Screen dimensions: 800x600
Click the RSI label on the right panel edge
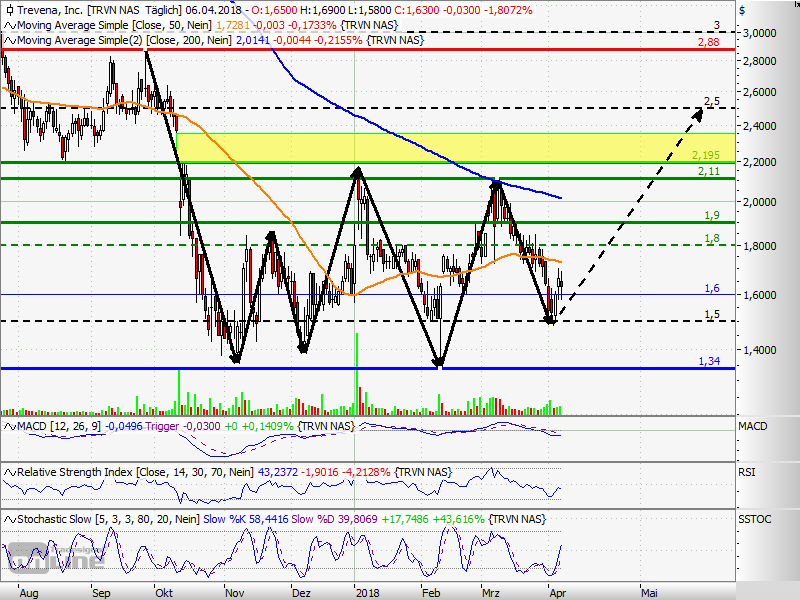click(747, 472)
